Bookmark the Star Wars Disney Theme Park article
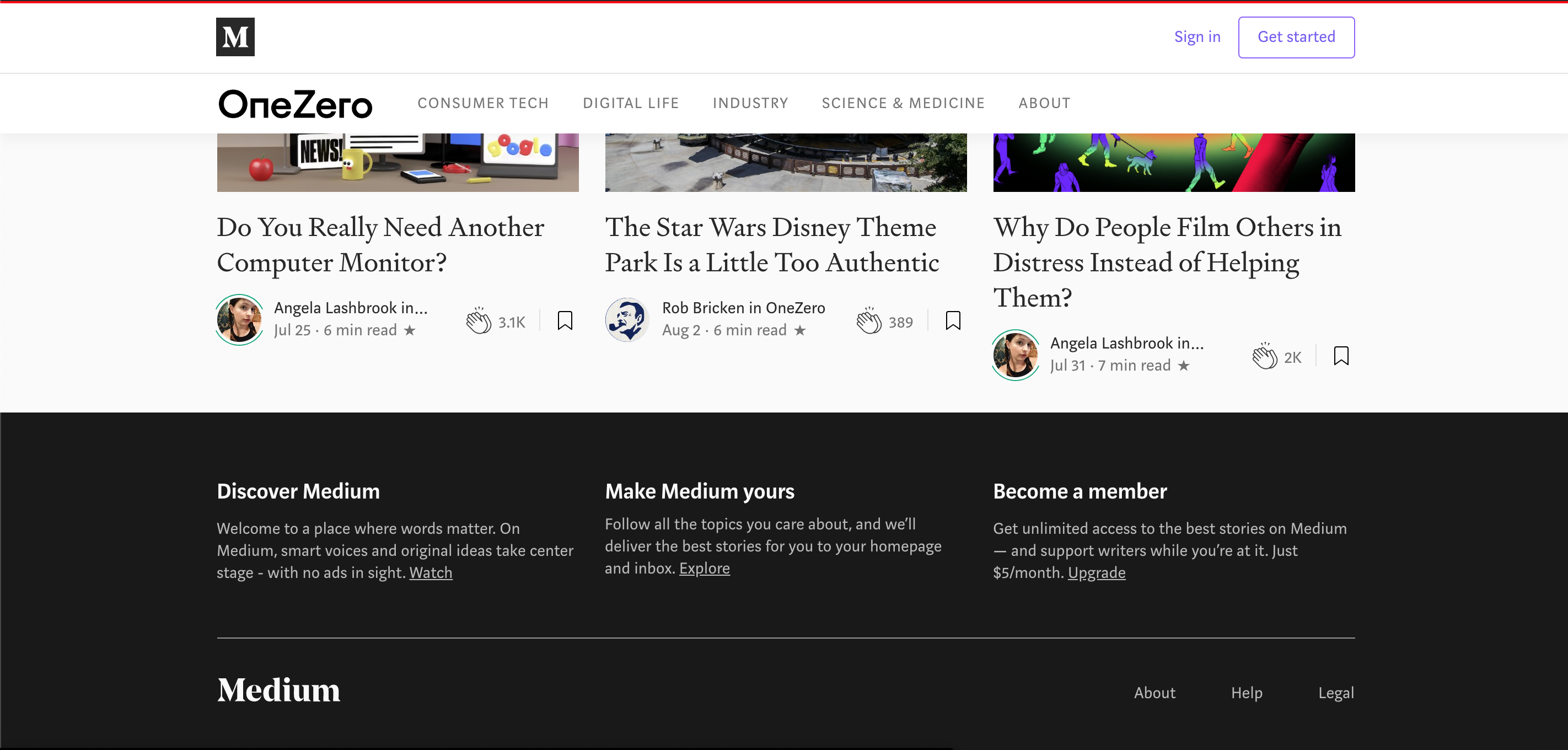This screenshot has height=750, width=1568. [x=953, y=320]
